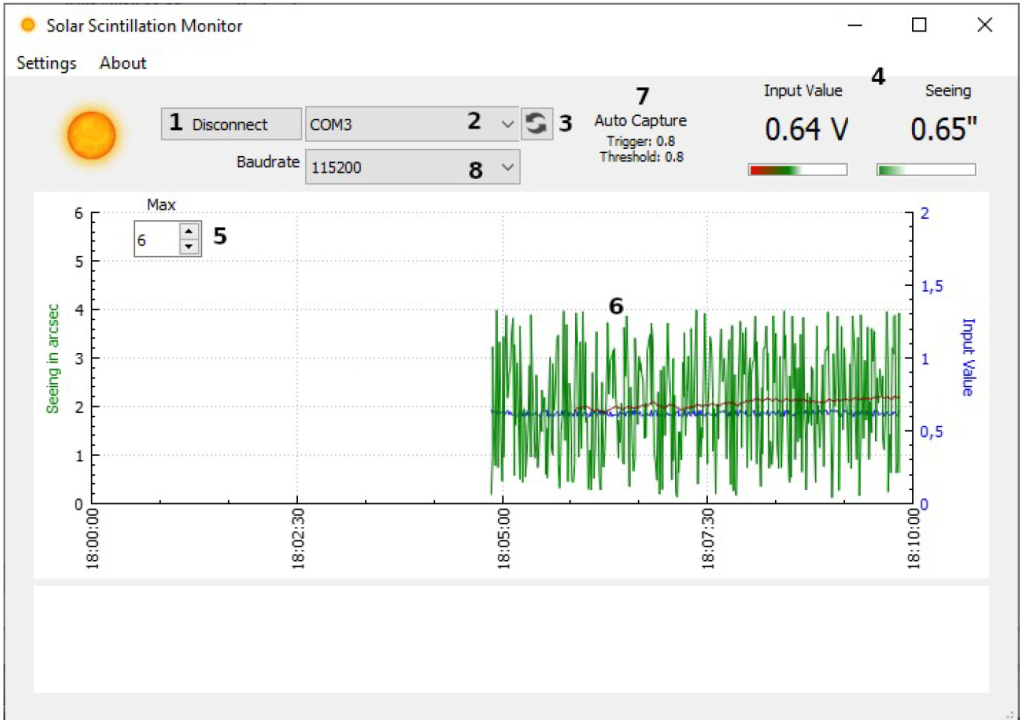Click the empty log panel below chart
Viewport: 1024px width, 720px height.
pyautogui.click(x=510, y=638)
